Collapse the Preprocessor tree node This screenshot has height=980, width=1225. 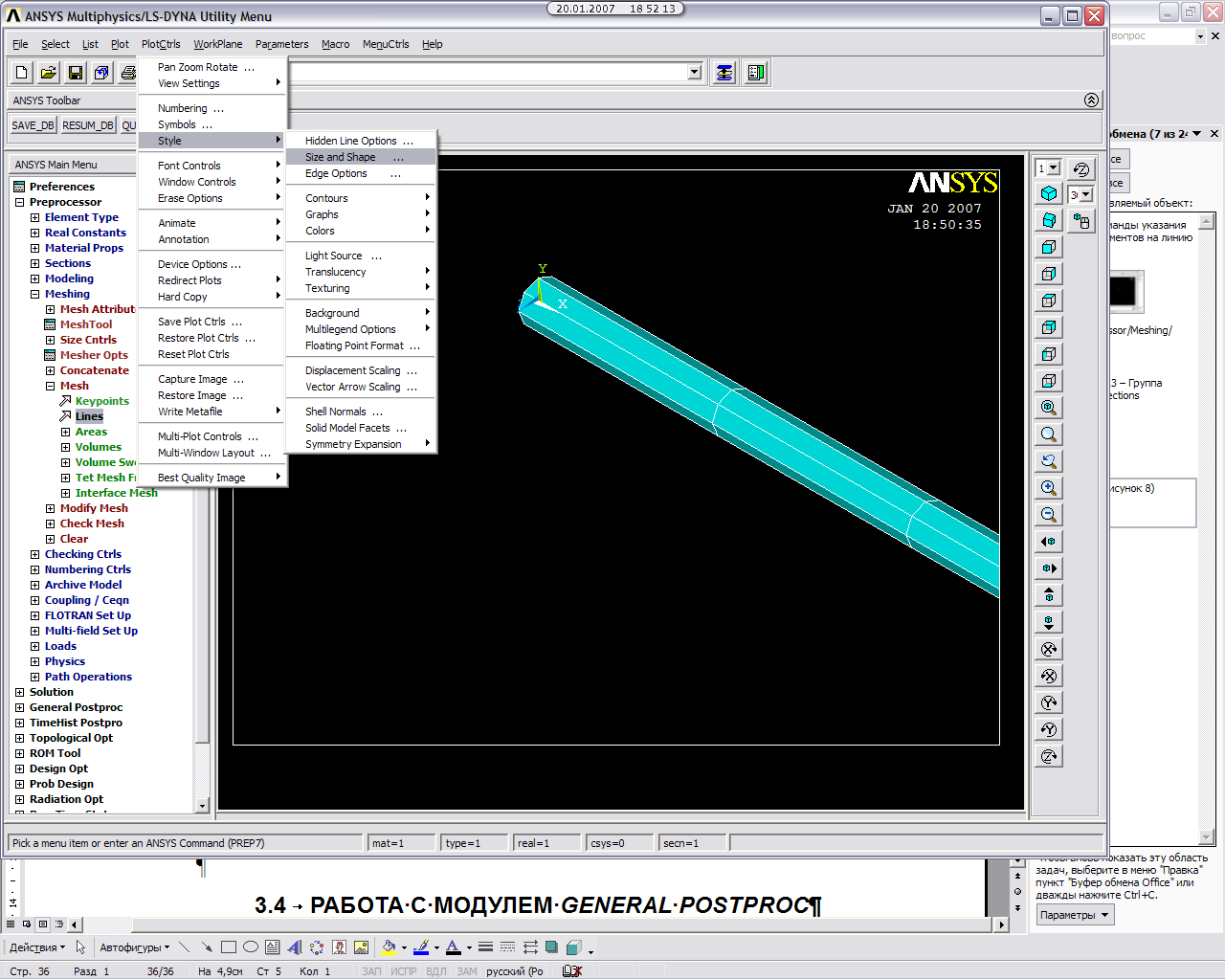pyautogui.click(x=19, y=202)
